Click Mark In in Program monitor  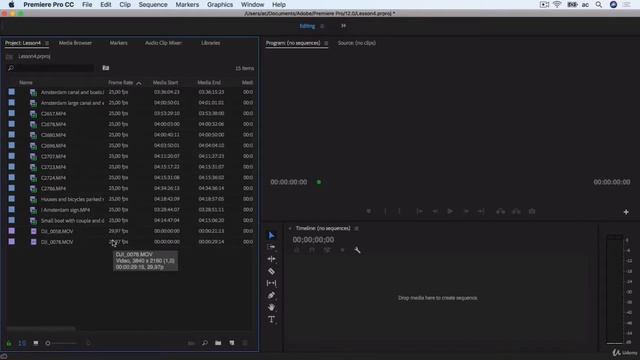pos(385,211)
